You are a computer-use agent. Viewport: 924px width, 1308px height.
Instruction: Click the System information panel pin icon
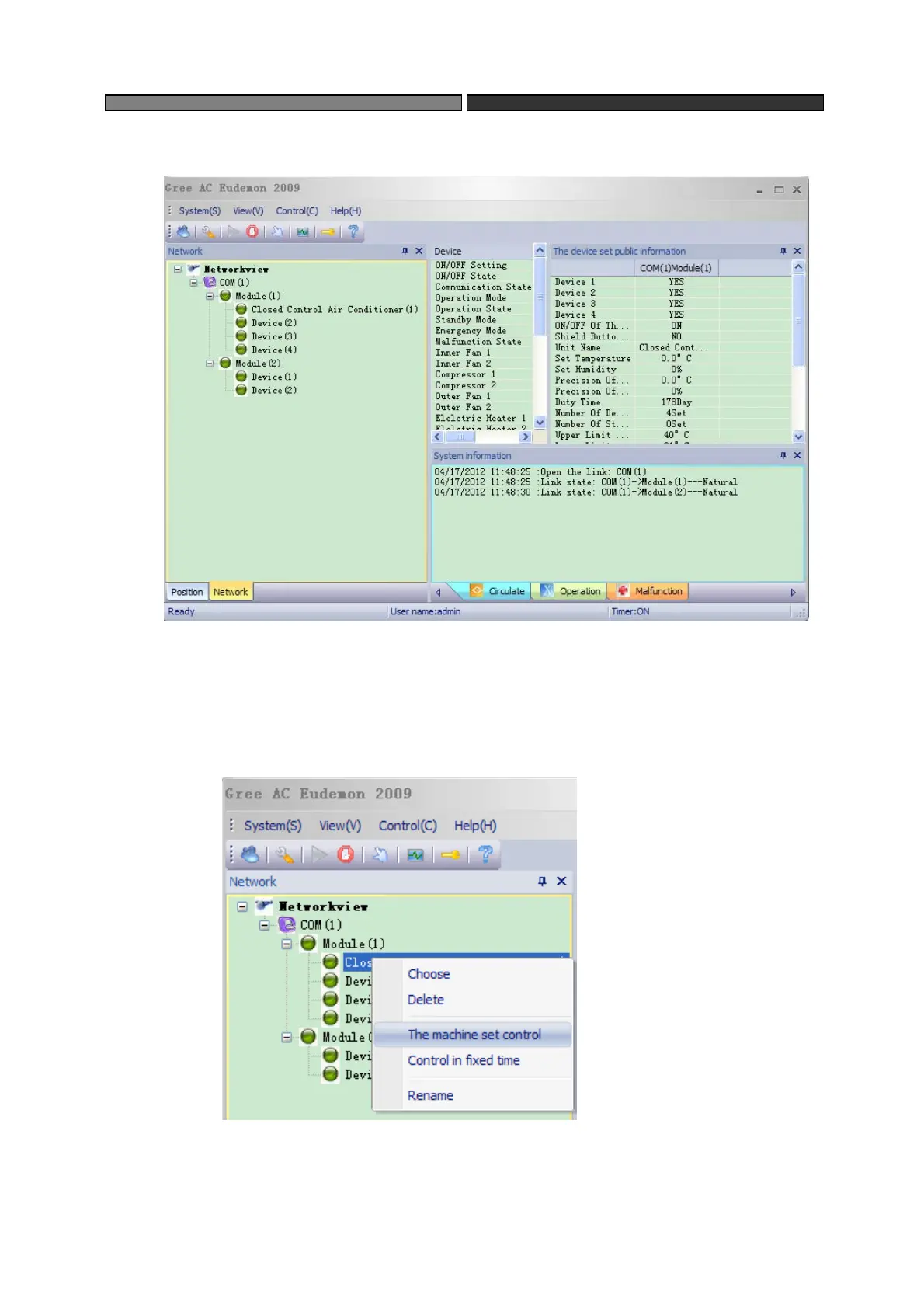click(x=783, y=455)
